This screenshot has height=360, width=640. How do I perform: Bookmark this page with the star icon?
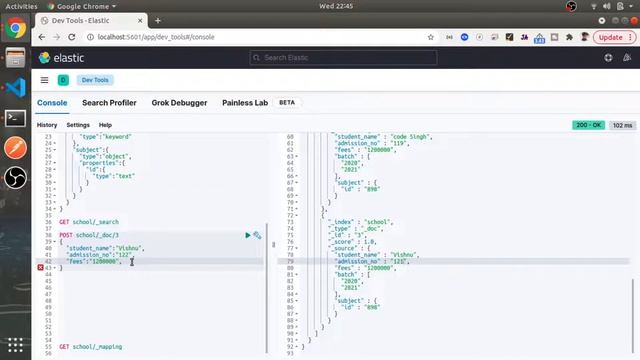(431, 37)
